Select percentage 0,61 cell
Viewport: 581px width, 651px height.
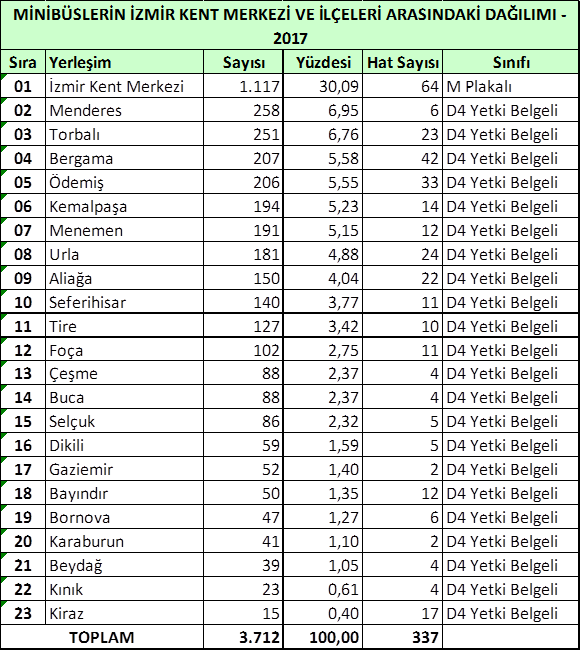point(323,589)
